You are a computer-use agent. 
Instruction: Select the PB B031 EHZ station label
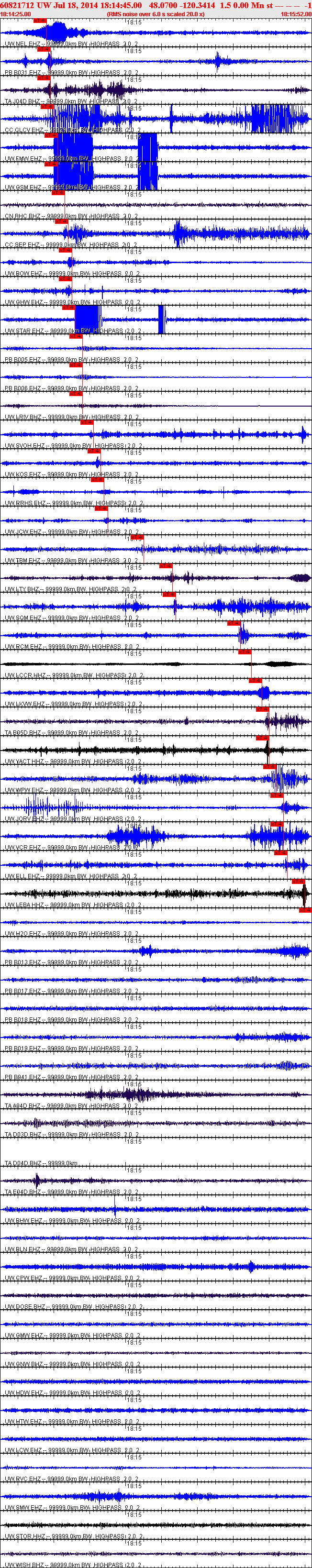(x=71, y=73)
